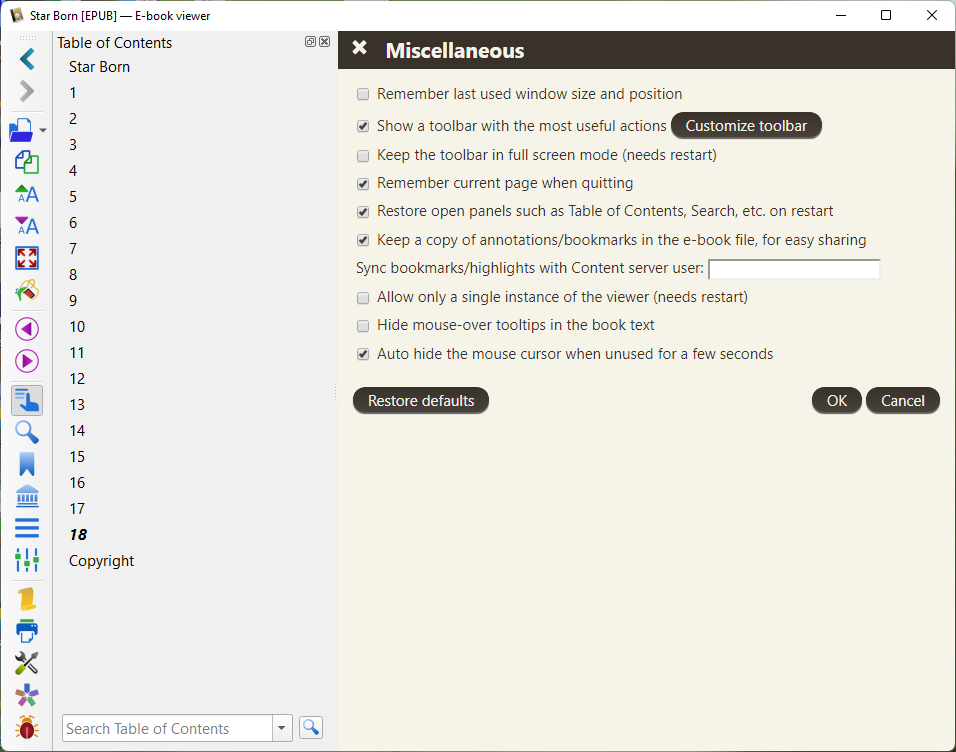Open search with the magnifying glass icon

pyautogui.click(x=27, y=432)
